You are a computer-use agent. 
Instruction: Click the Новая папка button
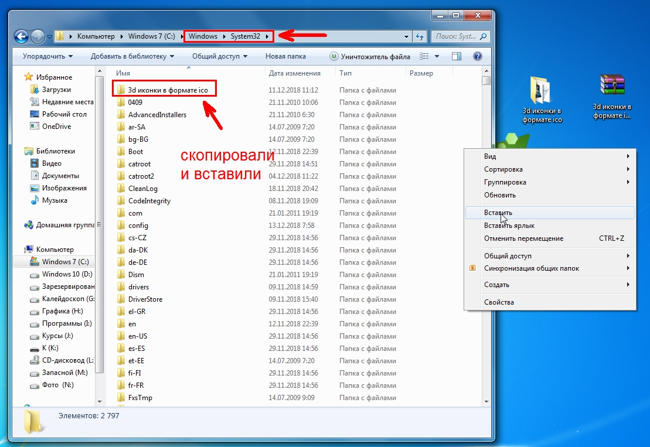click(x=286, y=56)
